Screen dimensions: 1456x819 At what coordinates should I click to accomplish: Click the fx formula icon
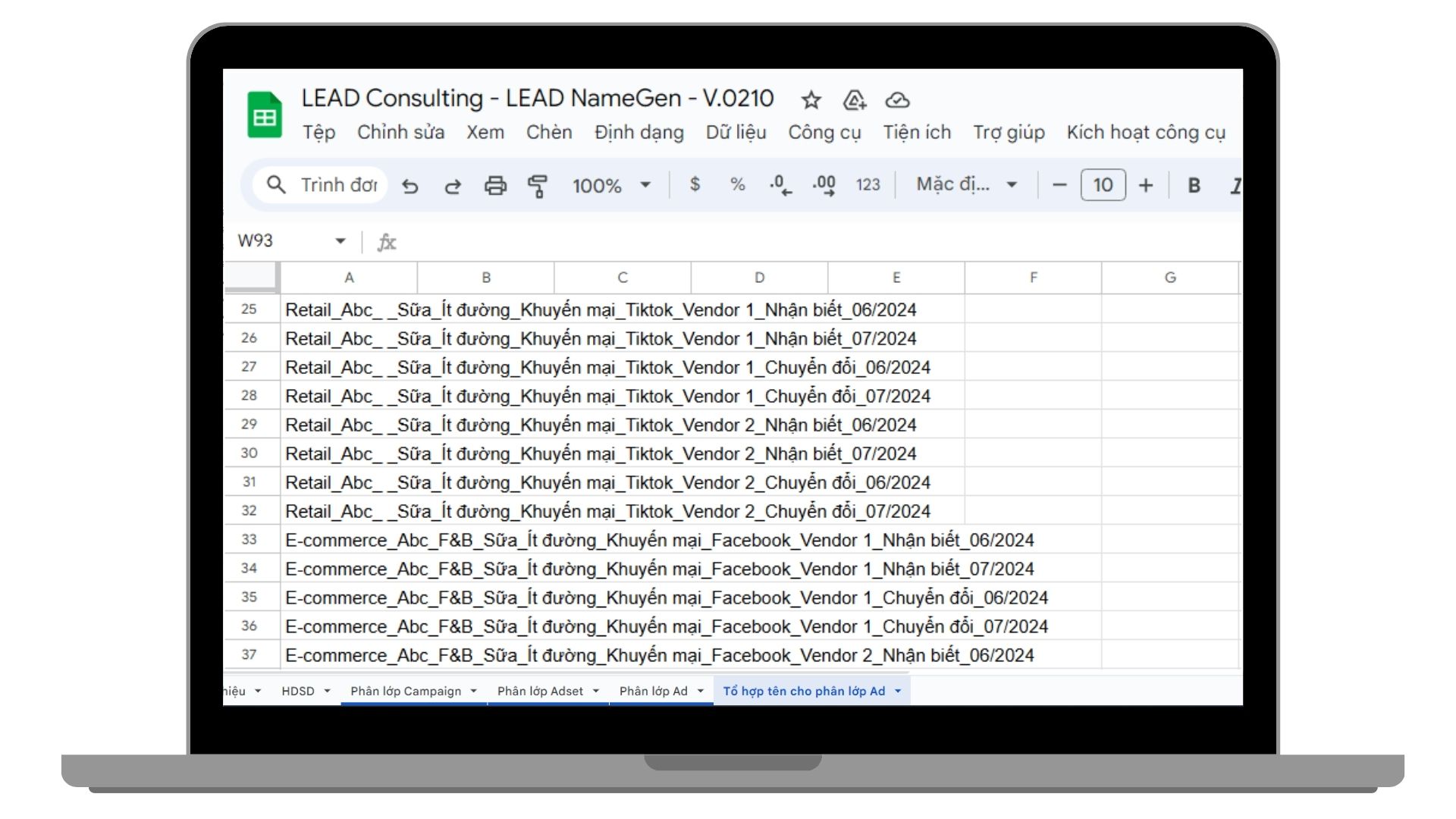pos(387,242)
